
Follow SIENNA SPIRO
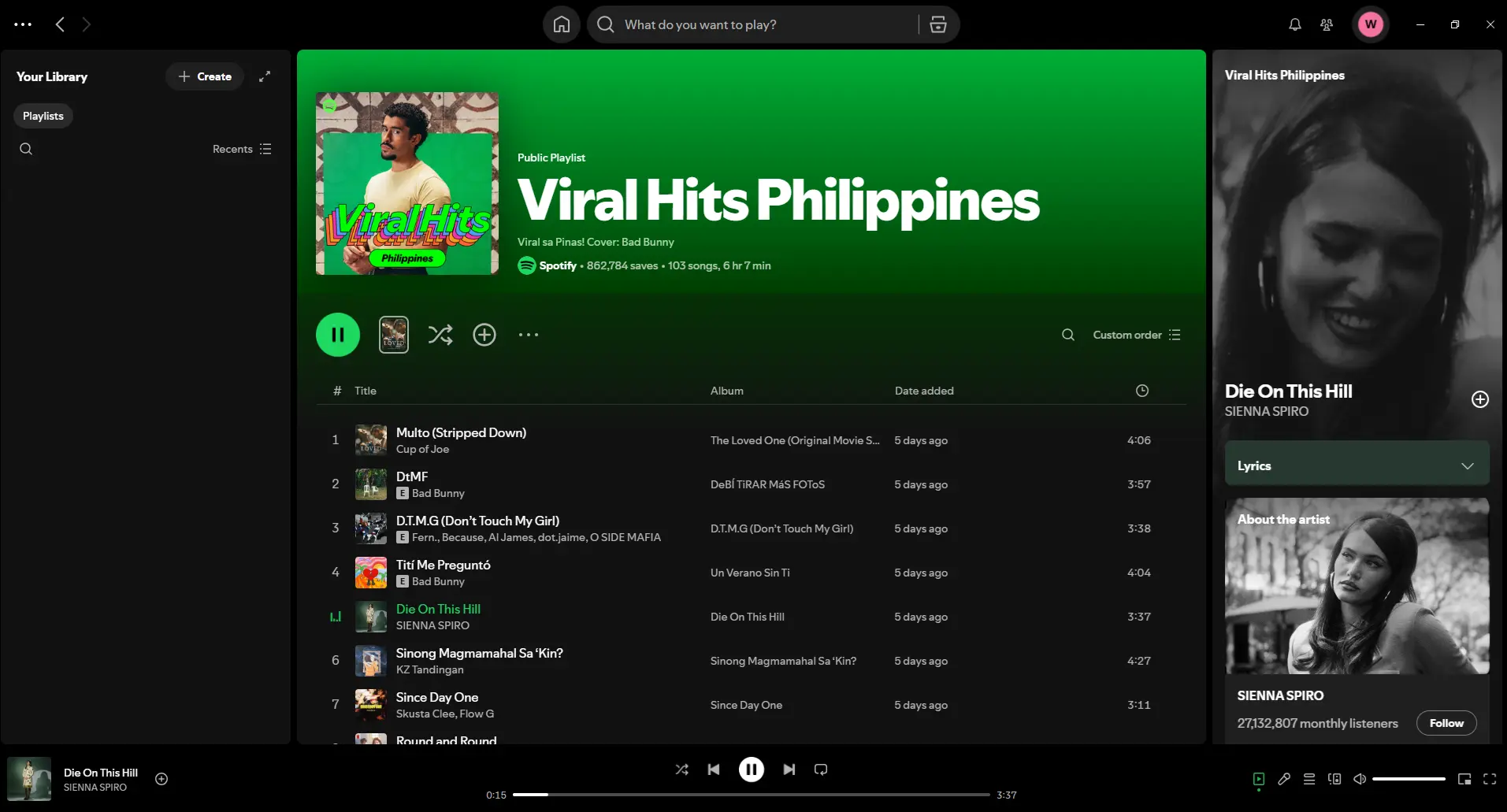tap(1446, 723)
